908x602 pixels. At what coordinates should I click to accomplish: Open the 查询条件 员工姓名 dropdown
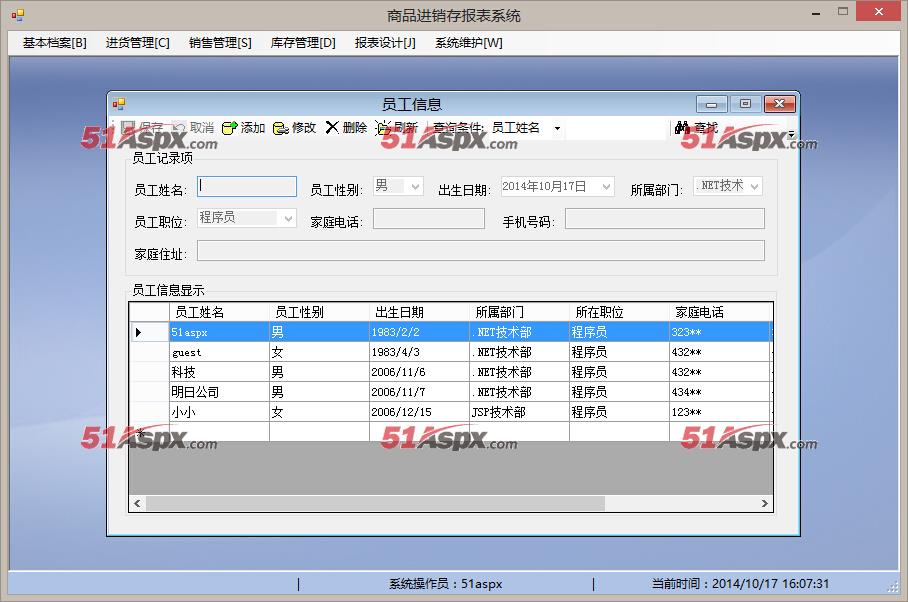point(557,129)
